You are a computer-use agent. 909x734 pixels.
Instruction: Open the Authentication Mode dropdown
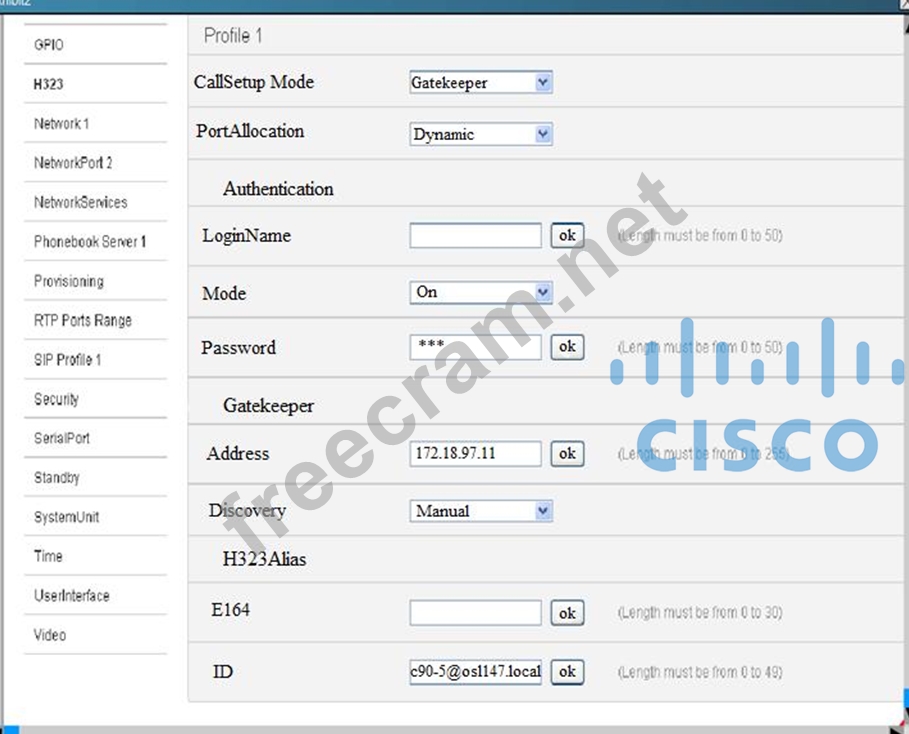click(x=480, y=292)
